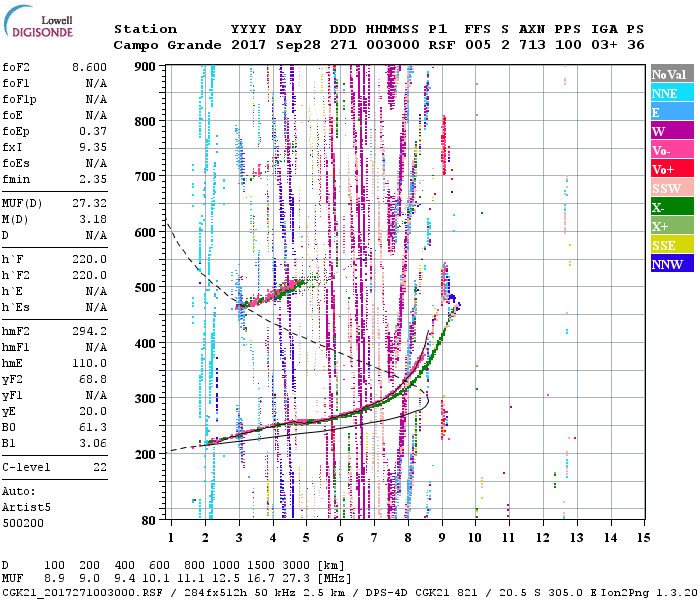Viewport: 700px width, 600px height.
Task: Click the fxI value 9.35
Action: click(93, 147)
